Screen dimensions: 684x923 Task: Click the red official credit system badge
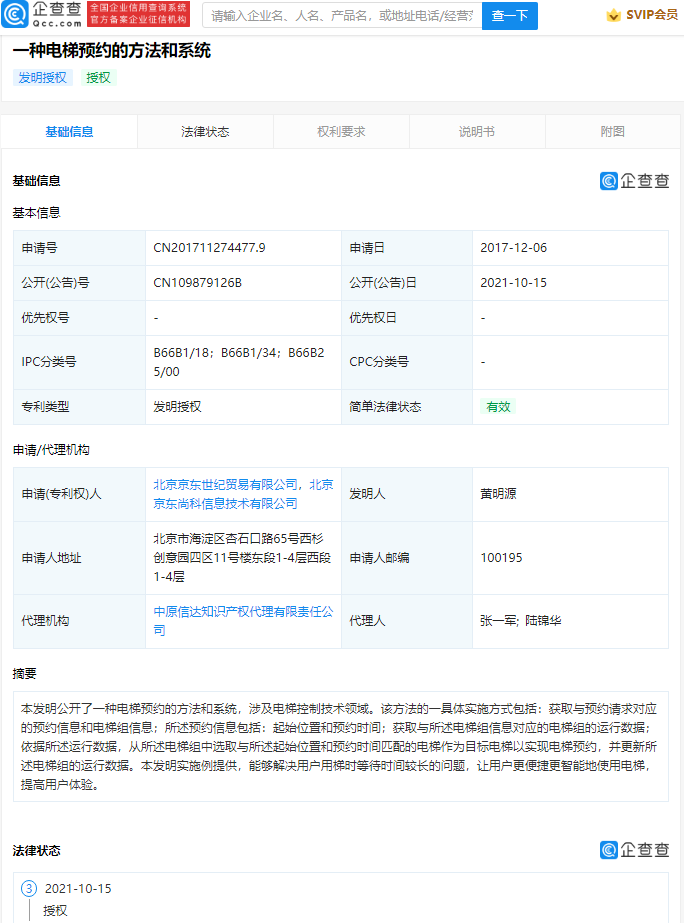[139, 14]
